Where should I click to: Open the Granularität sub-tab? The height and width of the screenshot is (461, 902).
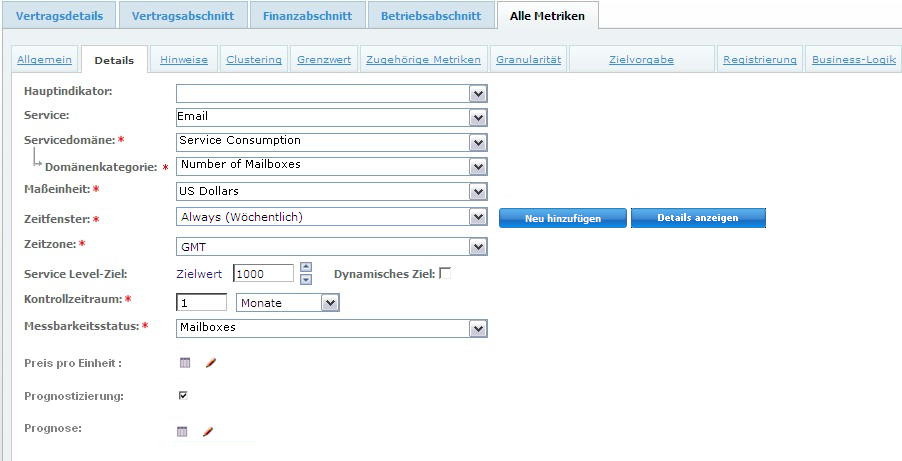pyautogui.click(x=529, y=59)
